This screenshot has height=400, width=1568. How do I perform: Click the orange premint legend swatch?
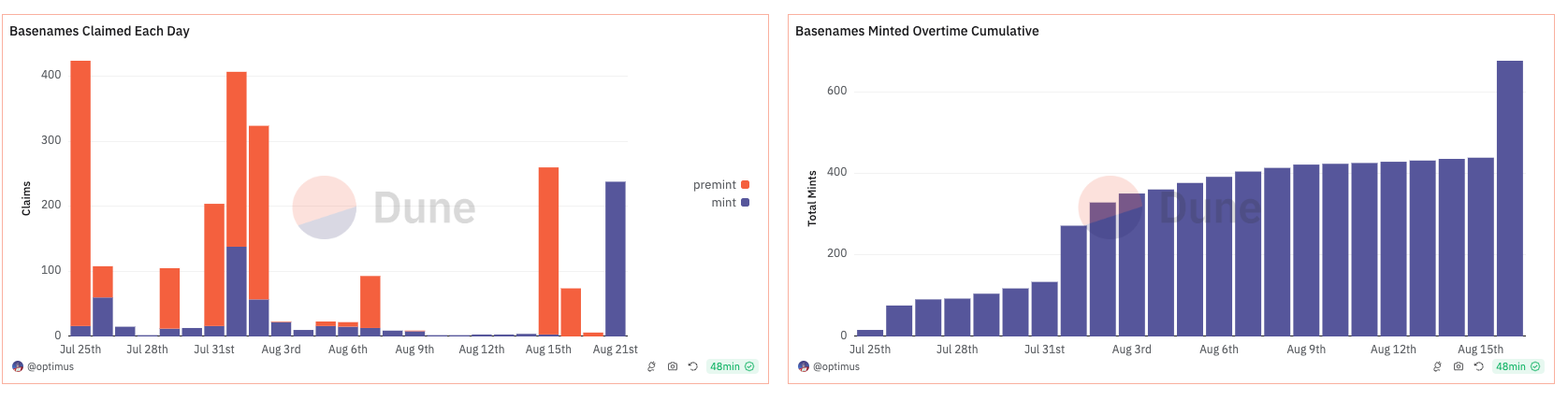745,185
